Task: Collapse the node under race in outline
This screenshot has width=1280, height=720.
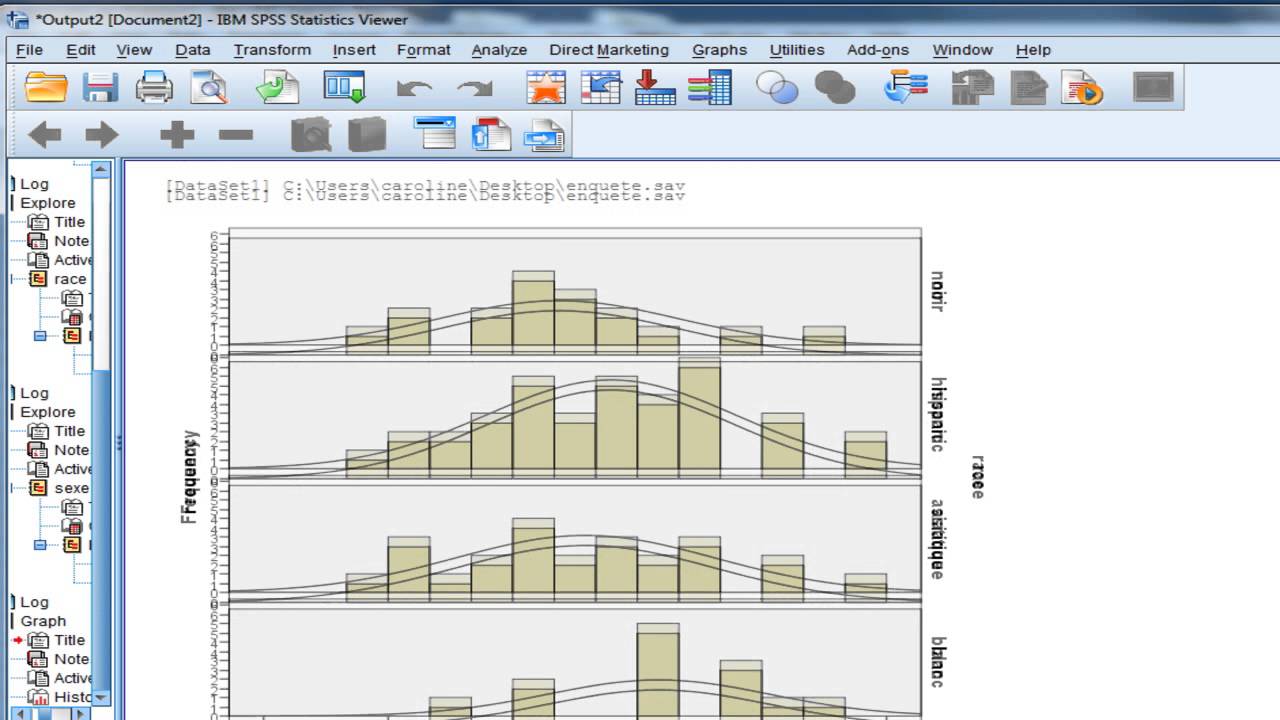Action: point(40,336)
